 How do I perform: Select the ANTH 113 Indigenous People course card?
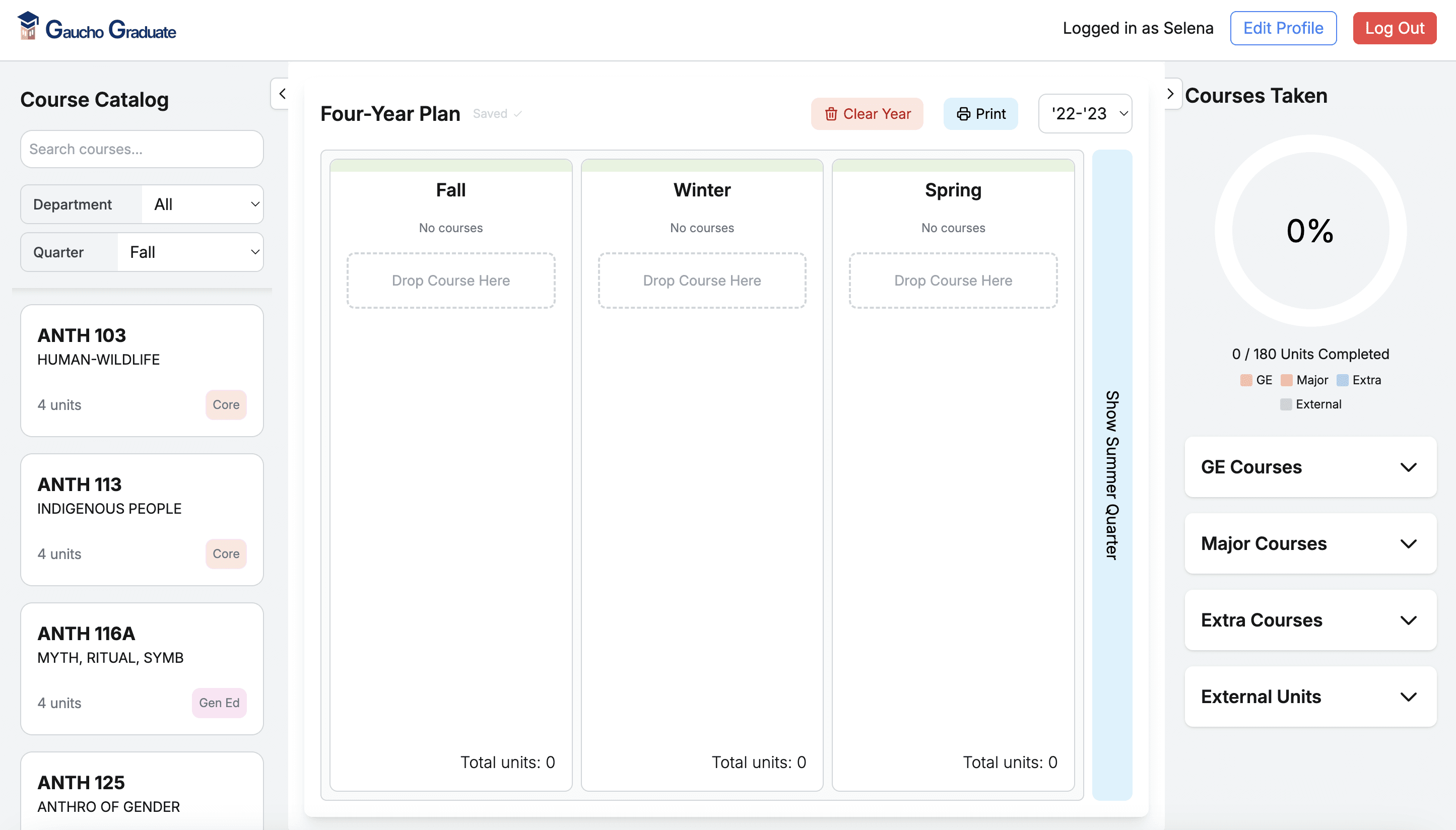[142, 519]
